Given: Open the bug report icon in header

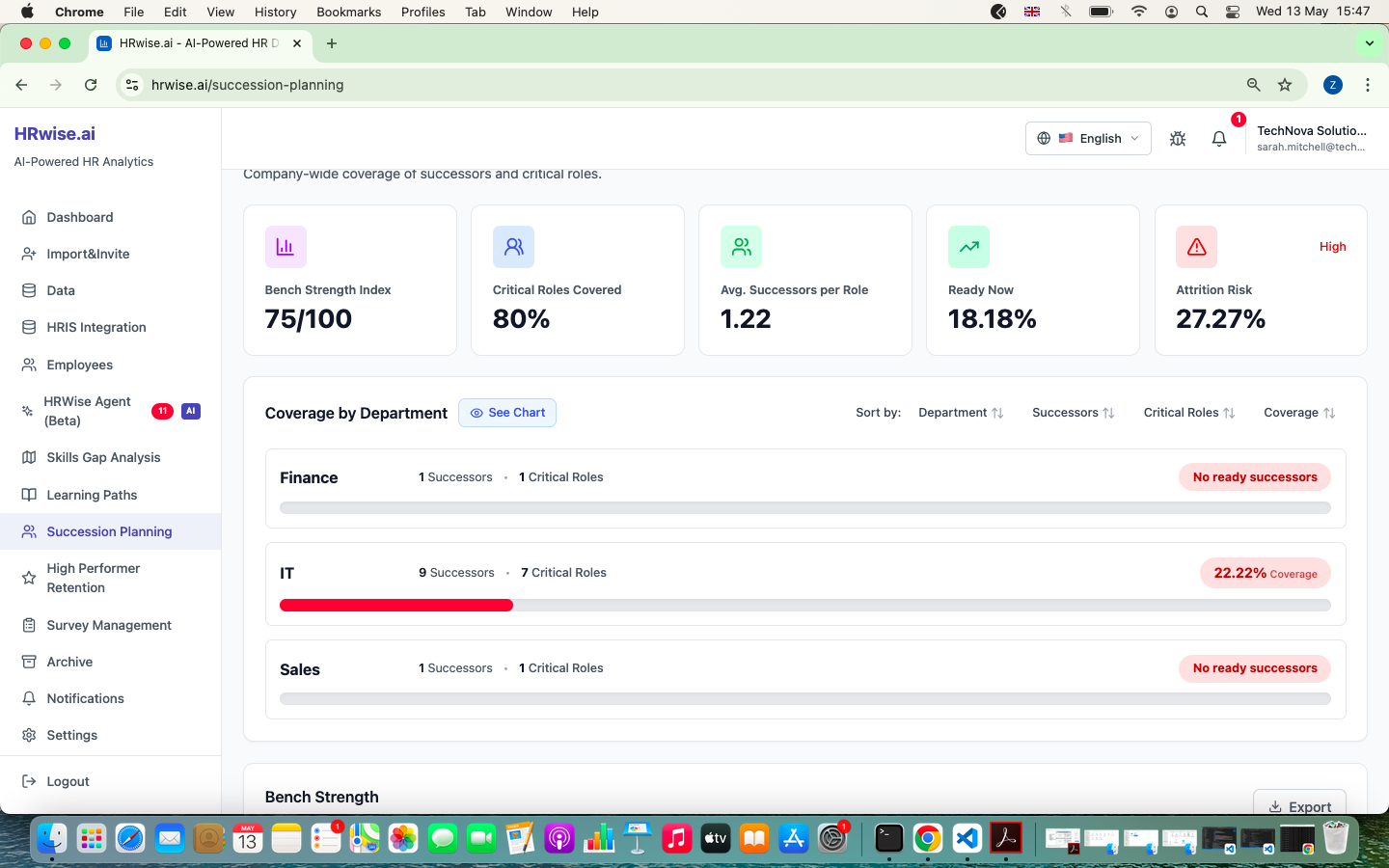Looking at the screenshot, I should [x=1178, y=139].
